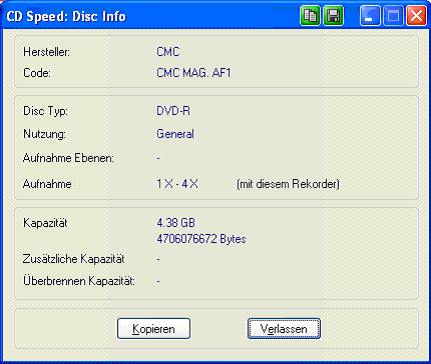
Task: Select the CMC manufacturer value
Action: point(168,52)
